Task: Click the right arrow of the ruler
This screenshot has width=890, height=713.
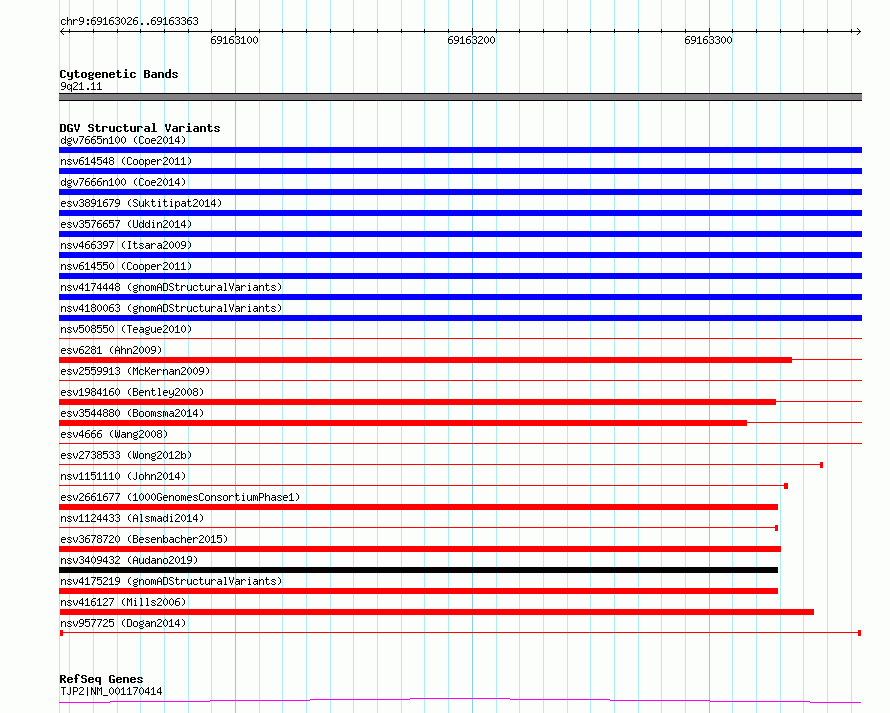Action: [858, 31]
